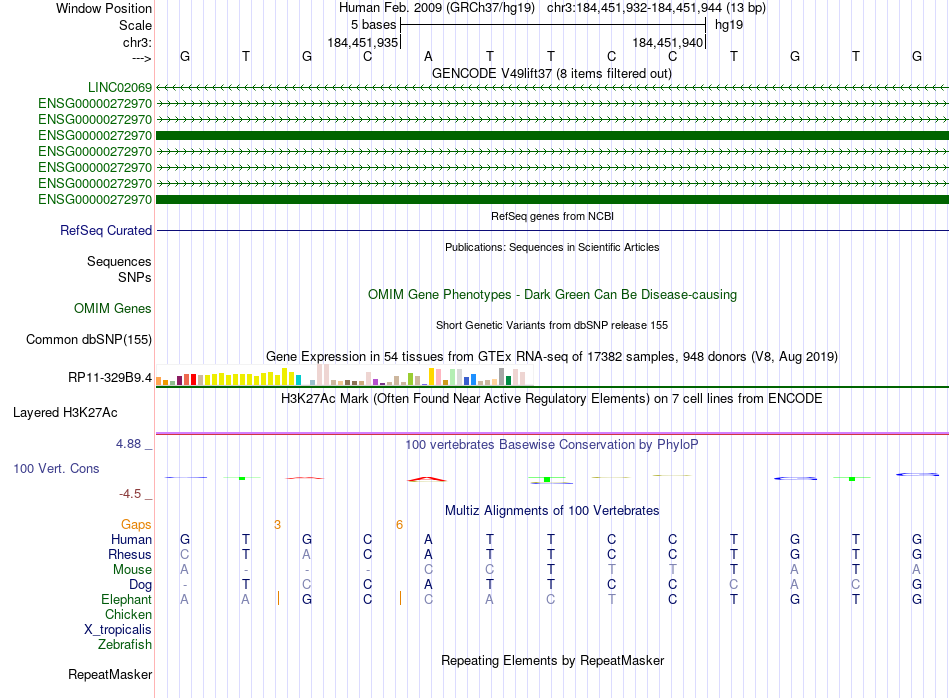Viewport: 950px width, 698px height.
Task: Select the X_tropicalis alignment row label
Action: [x=118, y=630]
